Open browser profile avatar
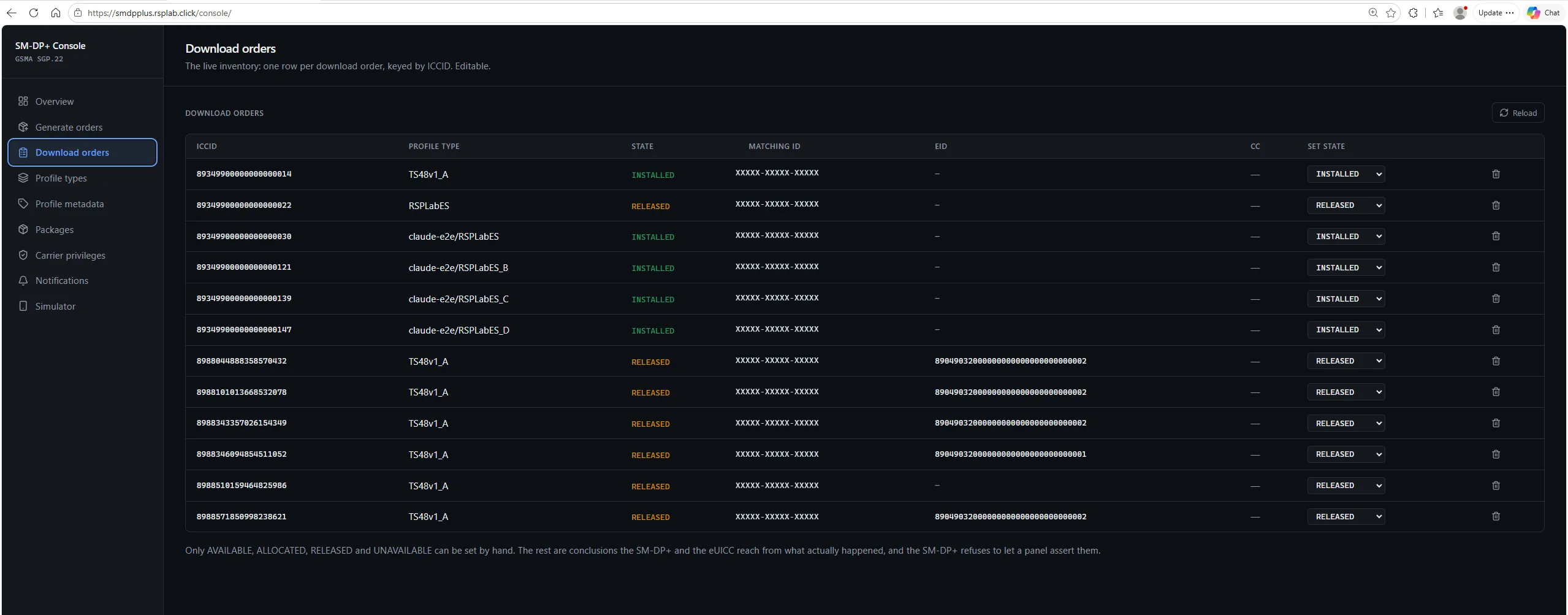This screenshot has width=1568, height=615. (x=1460, y=13)
